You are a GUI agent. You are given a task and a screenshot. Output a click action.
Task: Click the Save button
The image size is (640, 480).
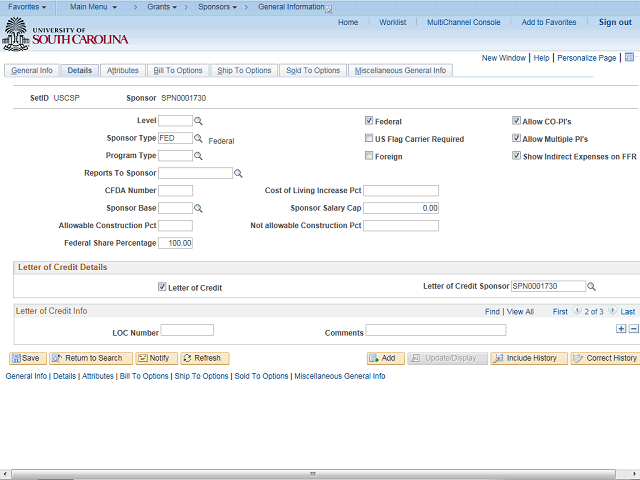point(28,358)
